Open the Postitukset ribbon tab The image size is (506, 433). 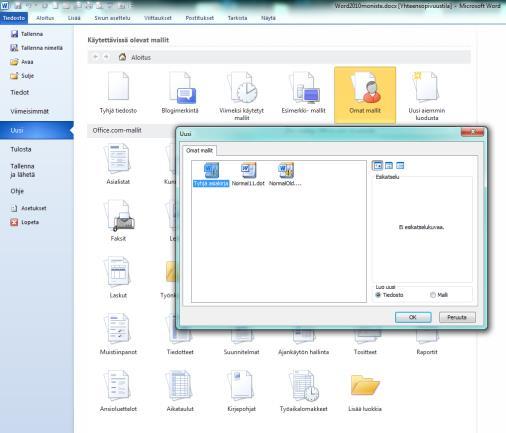(200, 18)
